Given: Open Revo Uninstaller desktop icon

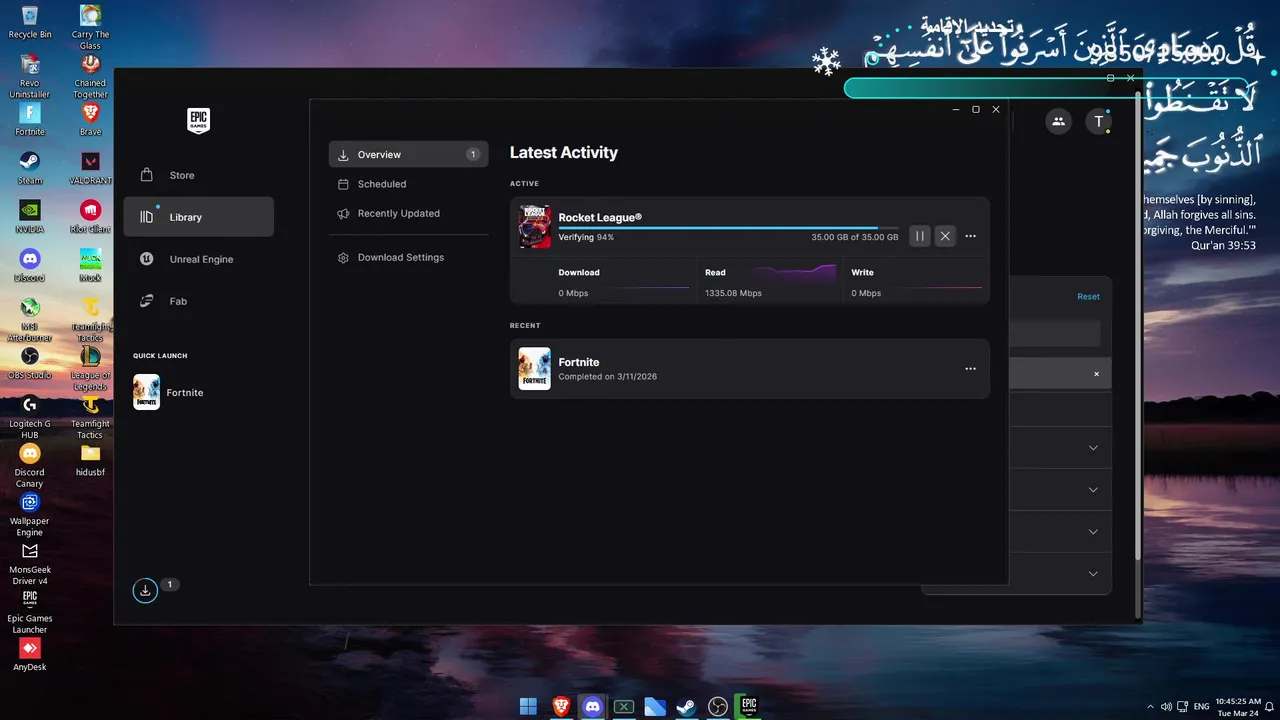Looking at the screenshot, I should (x=30, y=77).
